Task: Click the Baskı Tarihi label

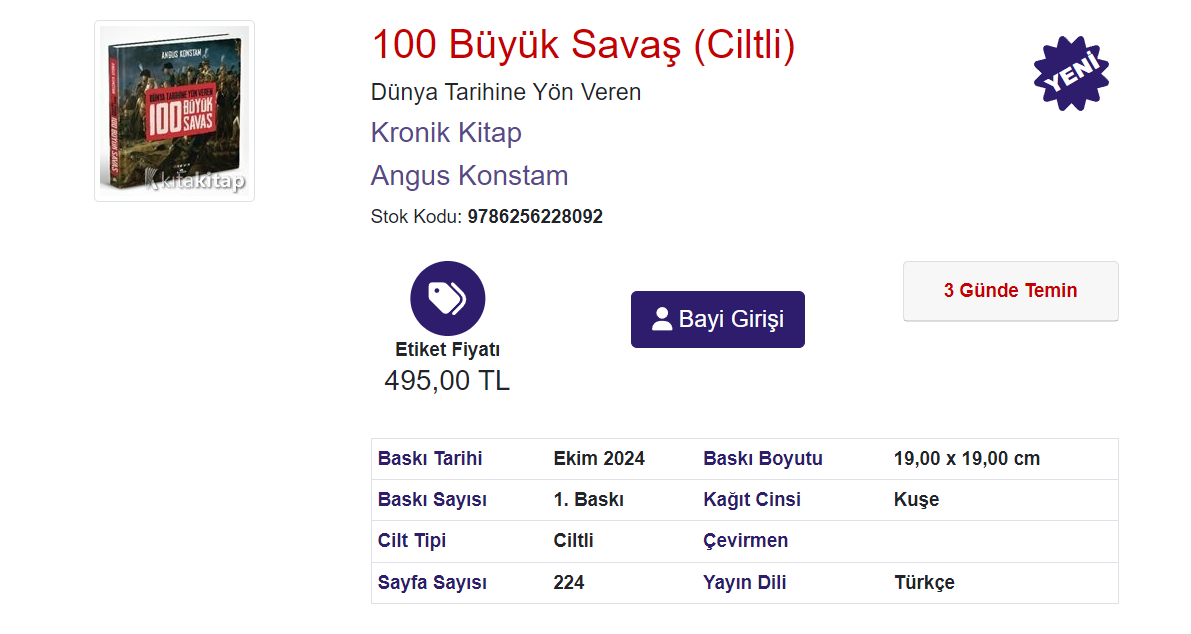Action: pyautogui.click(x=430, y=459)
